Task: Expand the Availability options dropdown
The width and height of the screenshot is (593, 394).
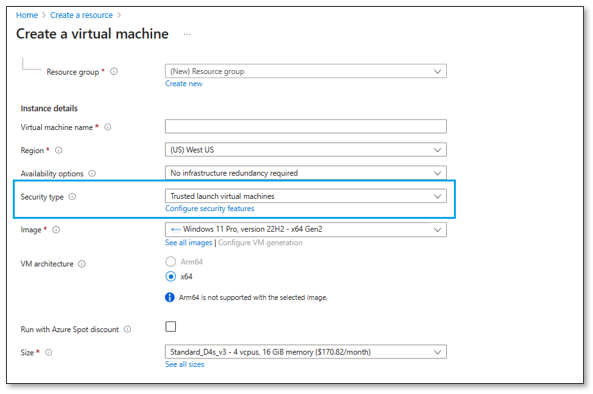Action: click(x=306, y=173)
